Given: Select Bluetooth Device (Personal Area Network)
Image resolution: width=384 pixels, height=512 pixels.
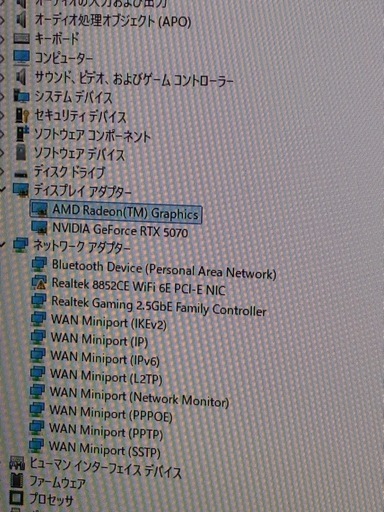Looking at the screenshot, I should click(164, 269).
